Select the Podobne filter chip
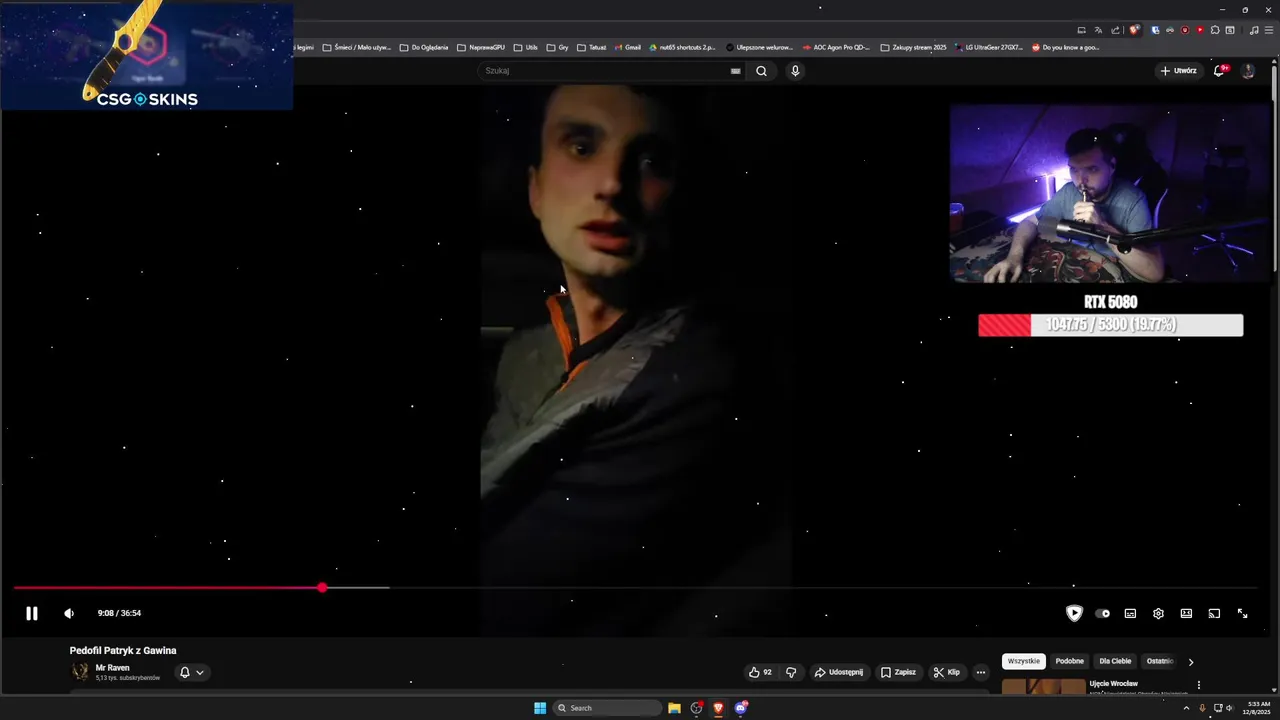This screenshot has height=720, width=1280. coord(1069,661)
